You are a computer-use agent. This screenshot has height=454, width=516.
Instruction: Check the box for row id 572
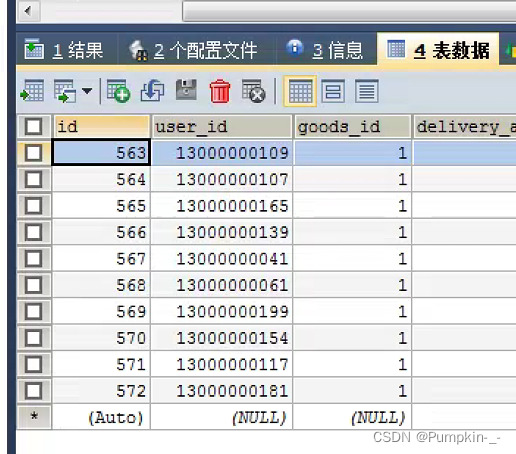click(x=33, y=391)
